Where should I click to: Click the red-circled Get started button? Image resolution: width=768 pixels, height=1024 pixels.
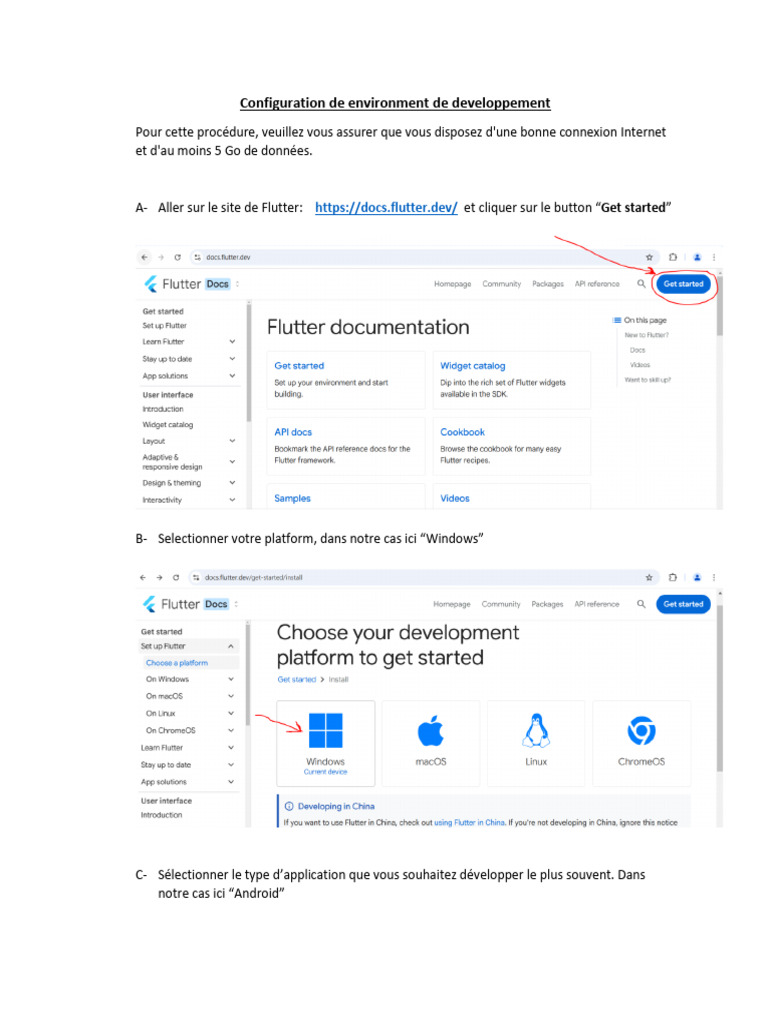[x=683, y=284]
